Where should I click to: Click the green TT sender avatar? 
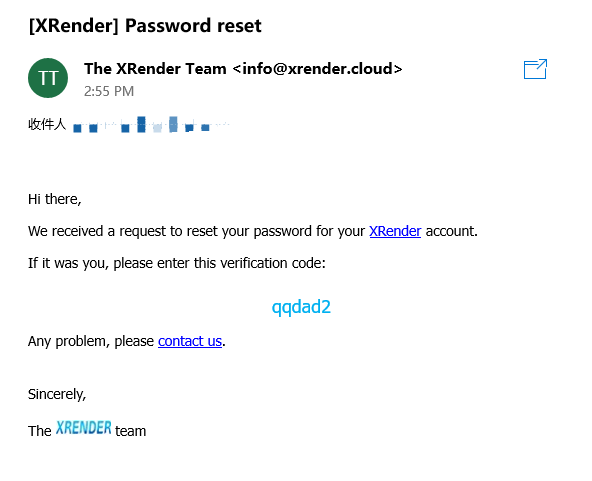[x=48, y=78]
